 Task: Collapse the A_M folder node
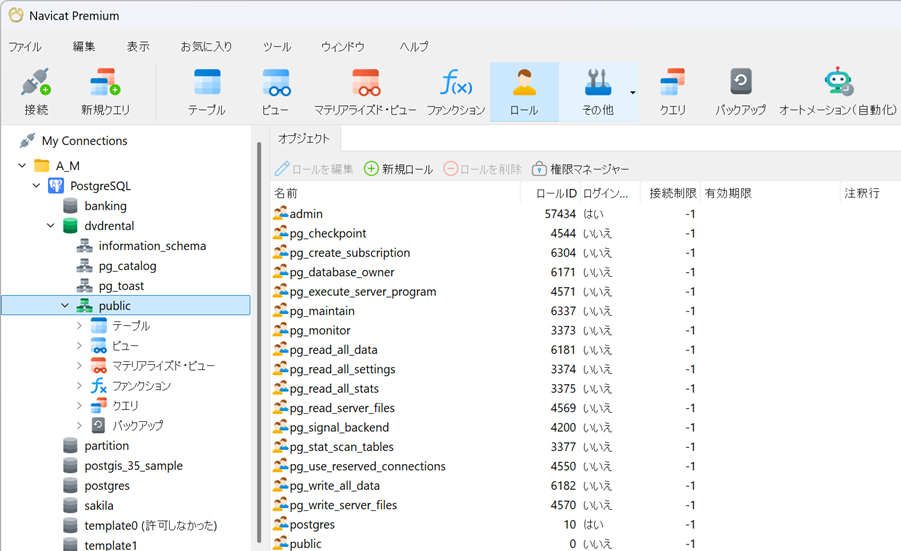pos(22,165)
